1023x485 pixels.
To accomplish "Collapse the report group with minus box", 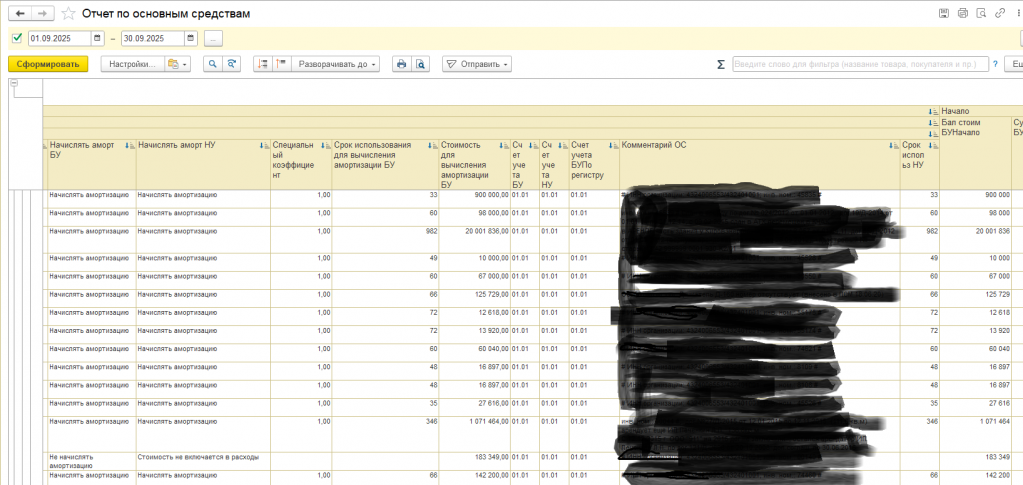I will [14, 83].
